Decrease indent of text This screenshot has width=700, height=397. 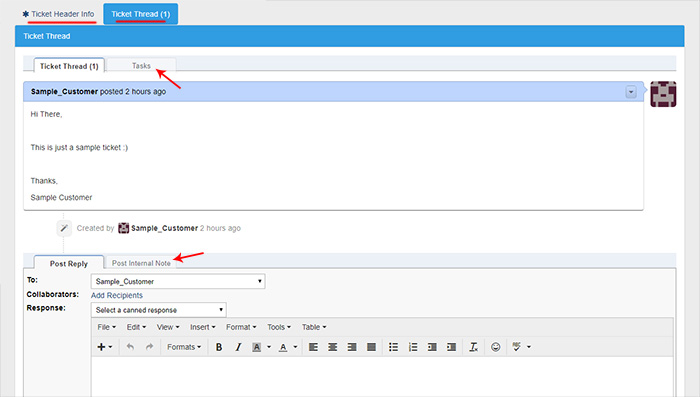click(432, 347)
